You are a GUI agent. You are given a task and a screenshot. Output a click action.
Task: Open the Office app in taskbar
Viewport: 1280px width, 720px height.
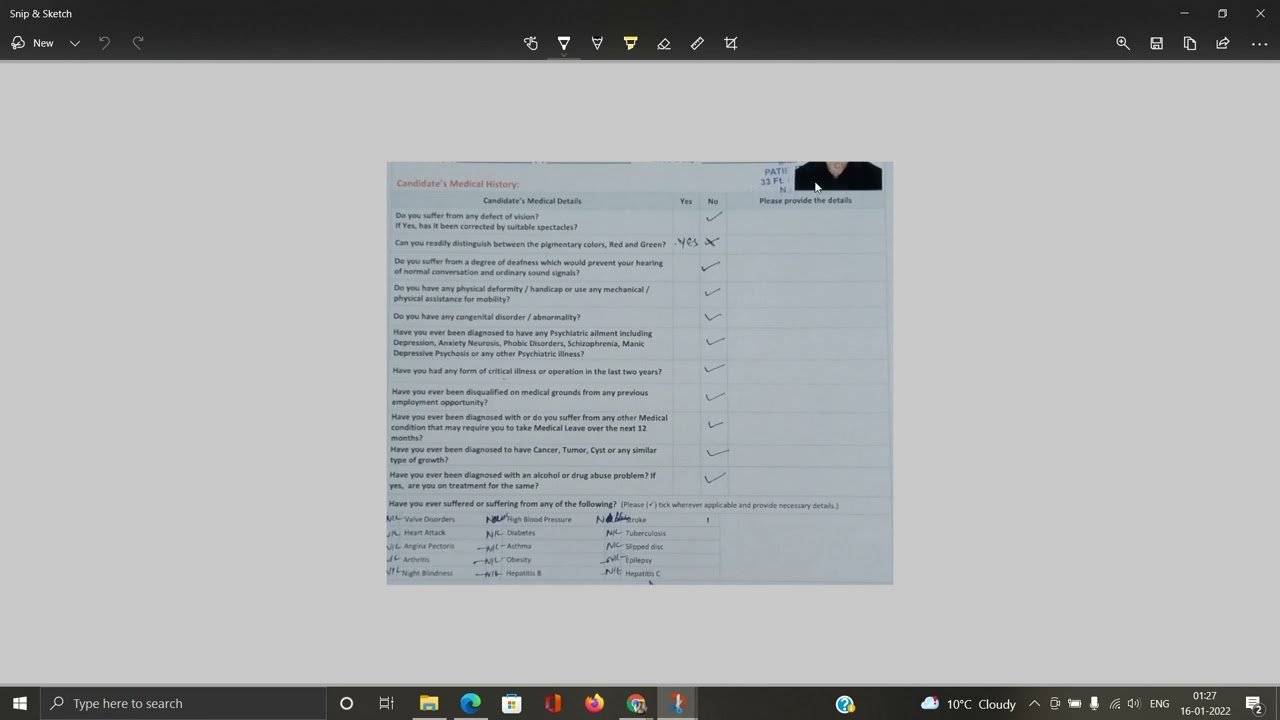coord(553,703)
